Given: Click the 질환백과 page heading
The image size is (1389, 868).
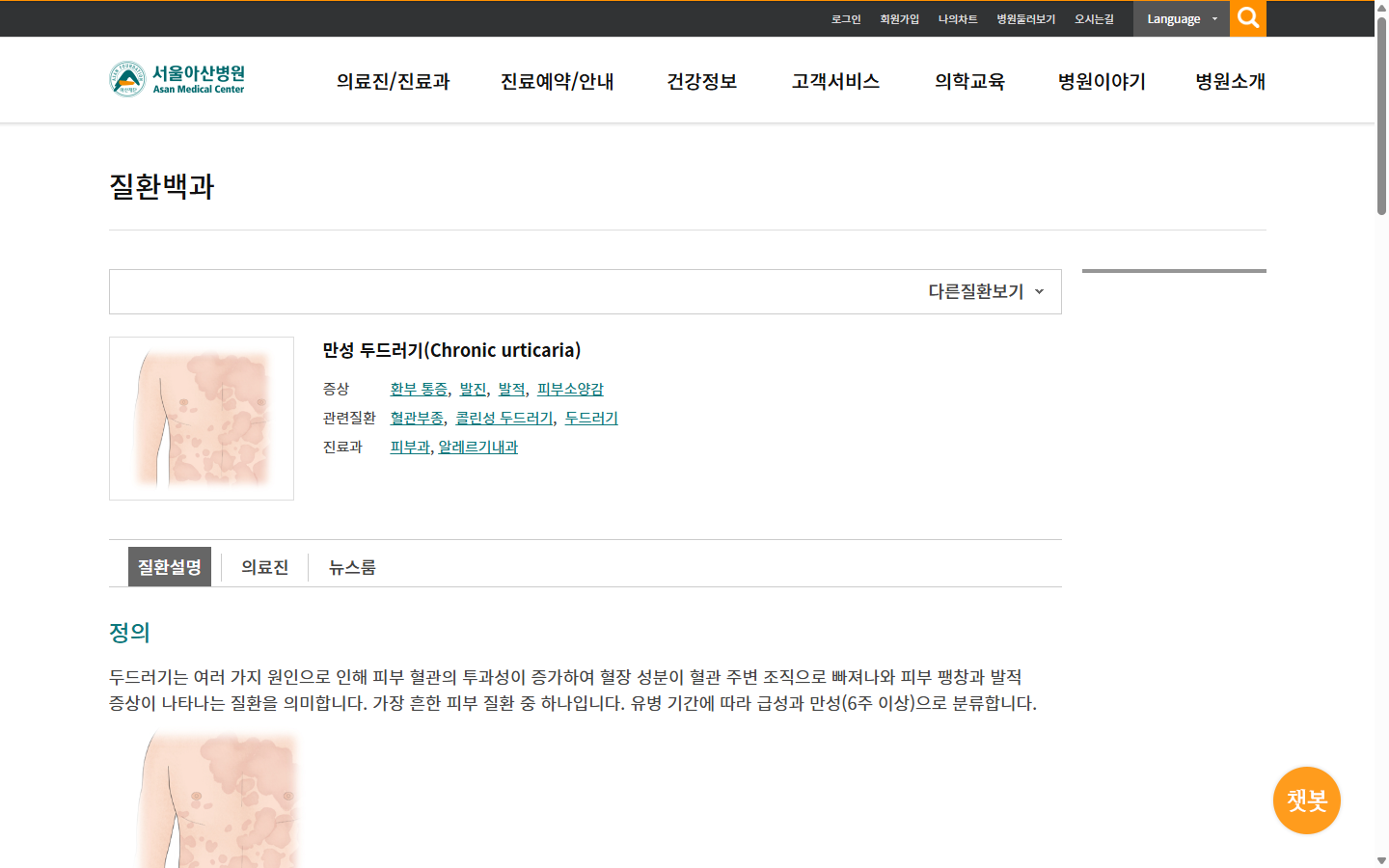Looking at the screenshot, I should pyautogui.click(x=162, y=186).
